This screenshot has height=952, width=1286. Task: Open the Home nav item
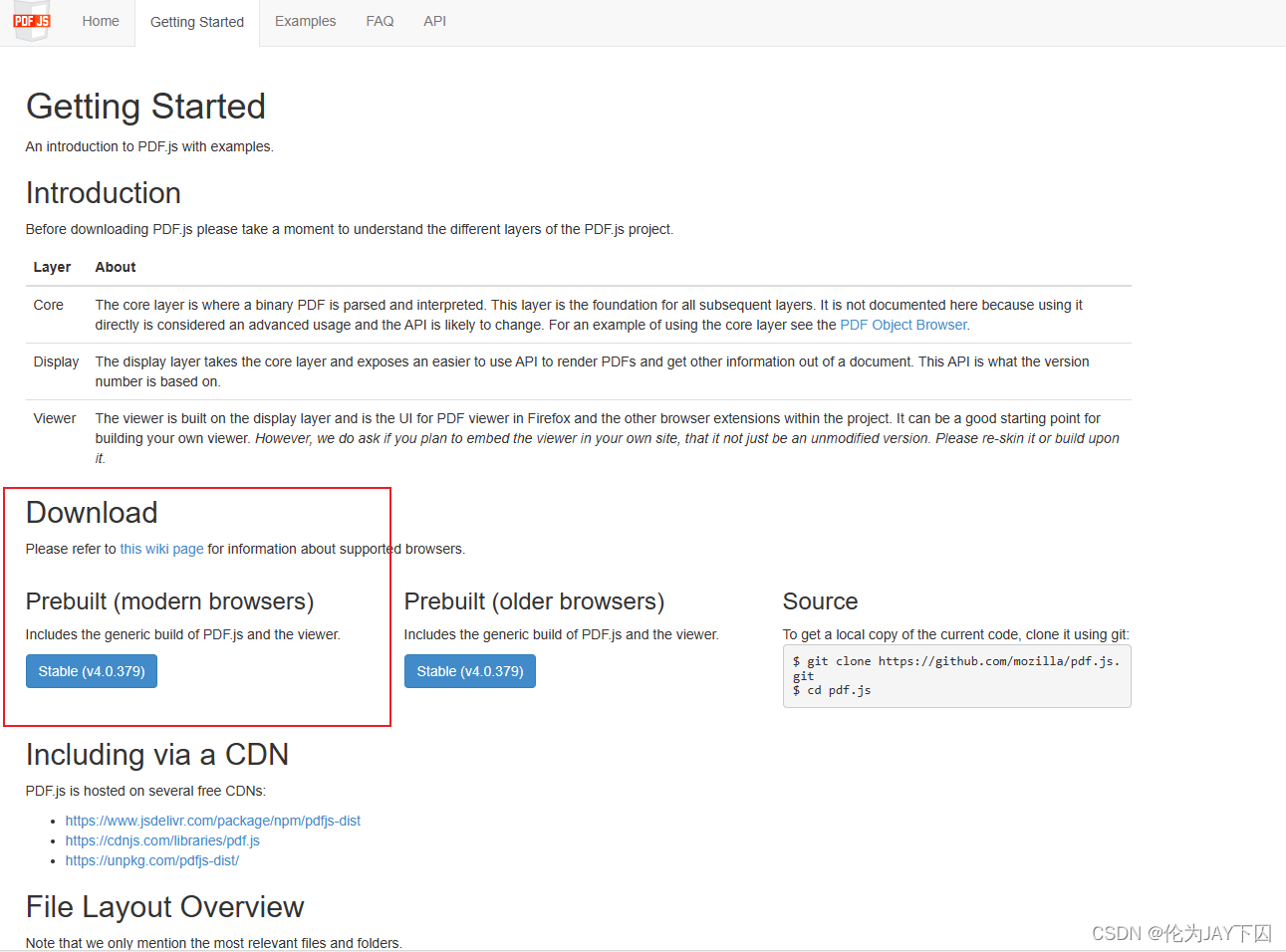pos(101,21)
